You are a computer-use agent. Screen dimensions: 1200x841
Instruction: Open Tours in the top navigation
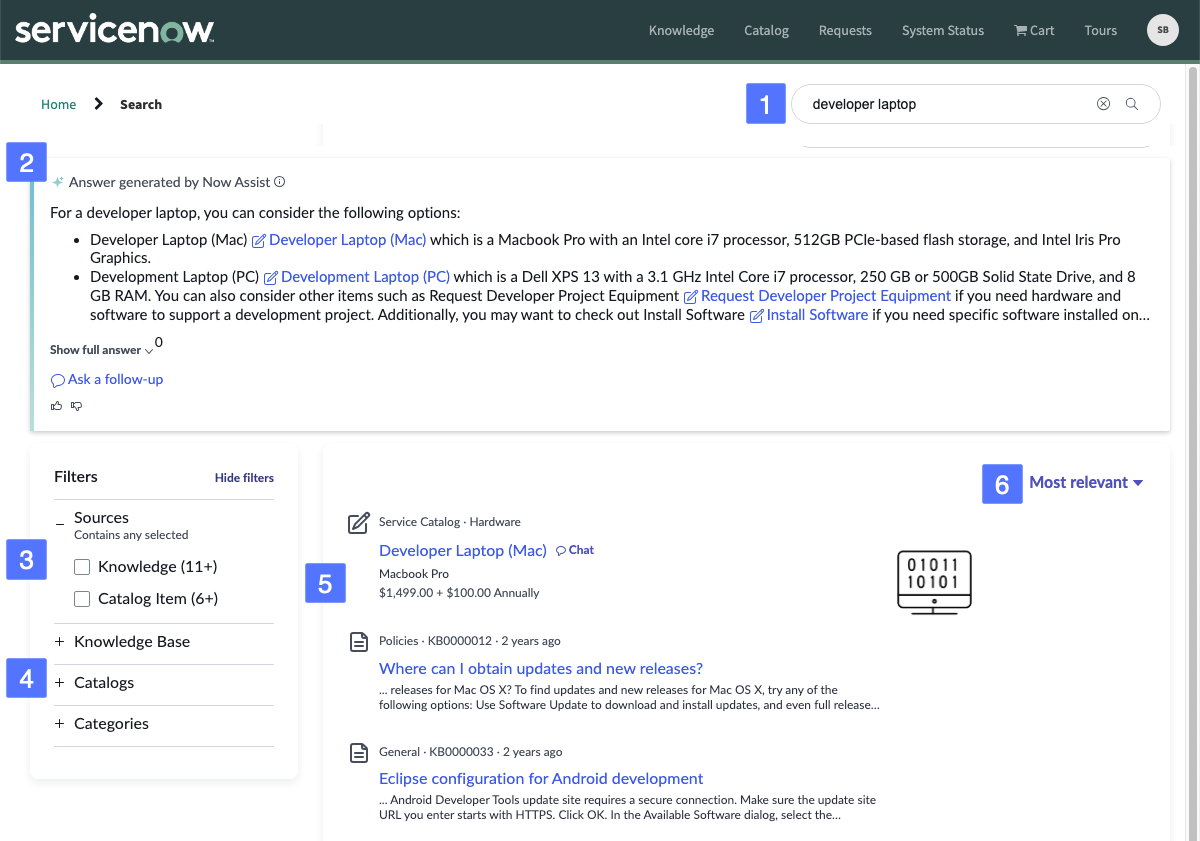coord(1101,30)
